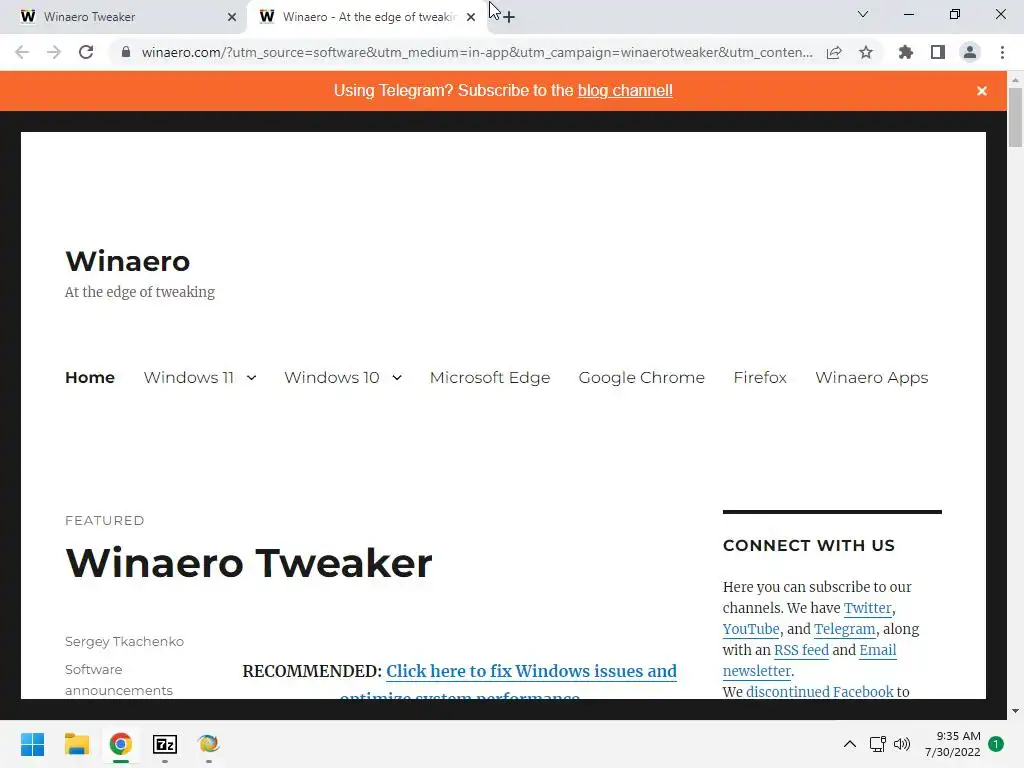Open the volume tray icon
This screenshot has height=768, width=1024.
click(x=902, y=744)
